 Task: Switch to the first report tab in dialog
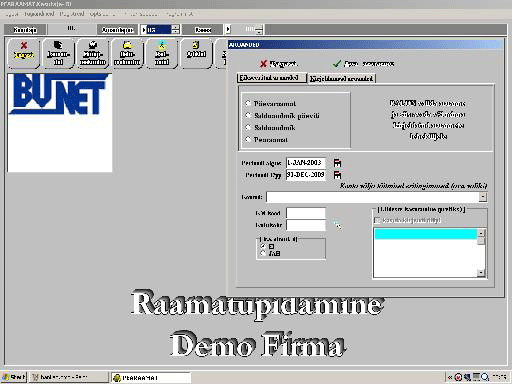coord(272,78)
